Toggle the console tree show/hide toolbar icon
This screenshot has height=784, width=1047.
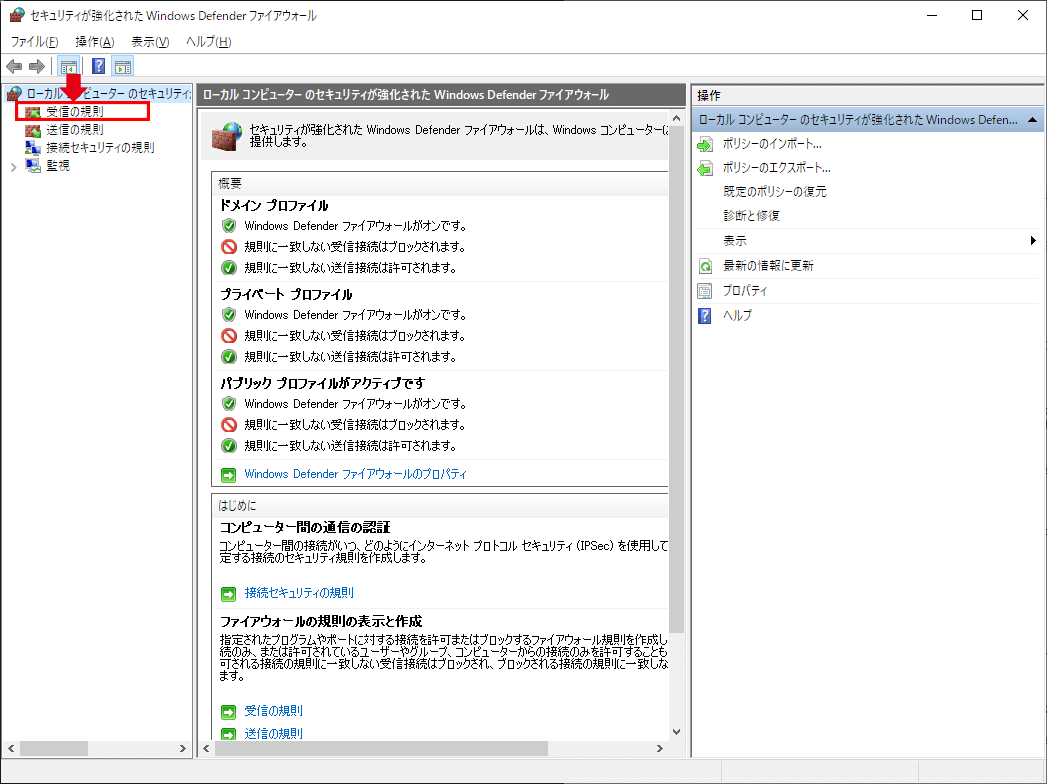68,66
